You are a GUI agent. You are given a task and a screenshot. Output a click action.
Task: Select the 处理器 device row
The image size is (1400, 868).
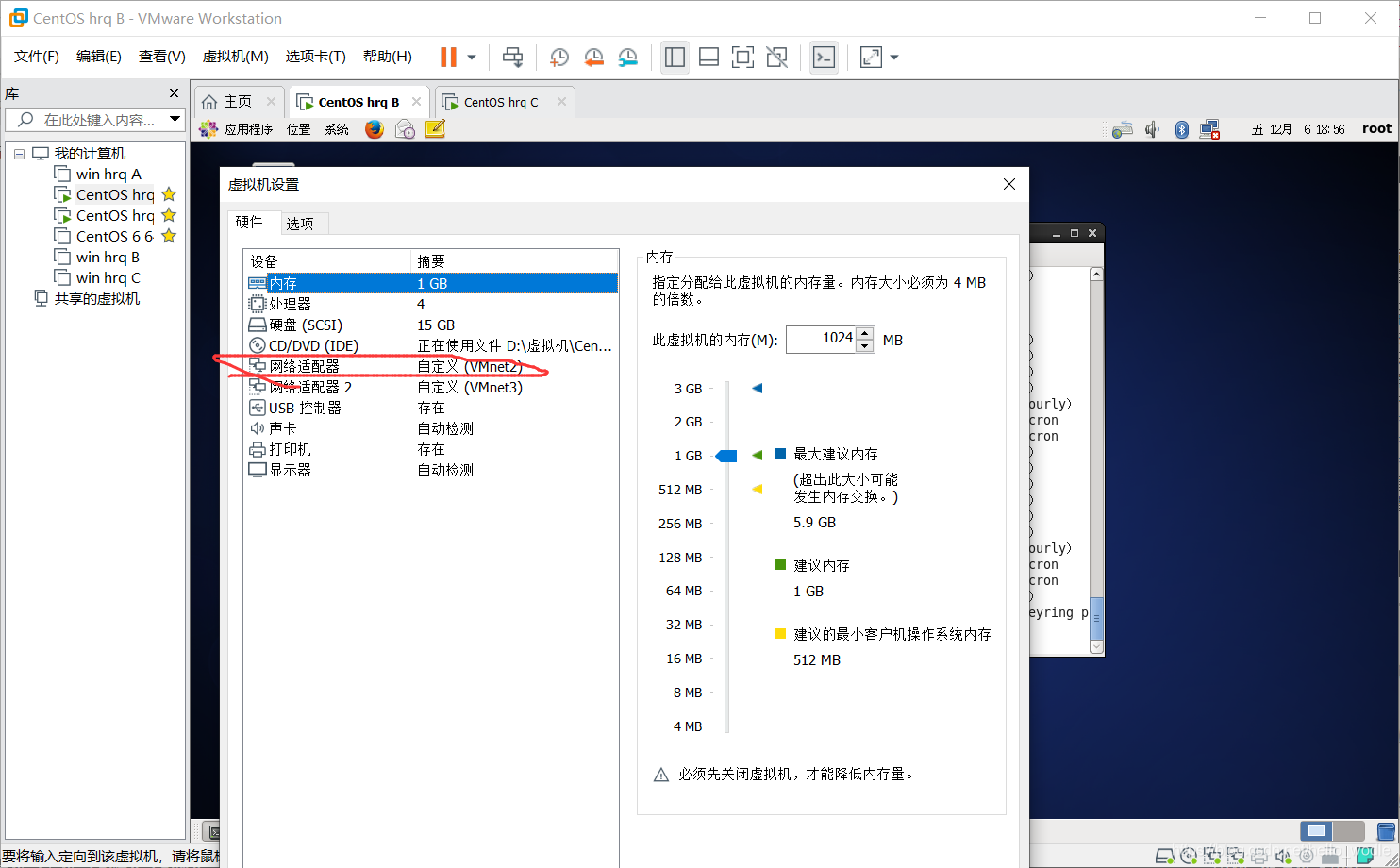coord(431,305)
